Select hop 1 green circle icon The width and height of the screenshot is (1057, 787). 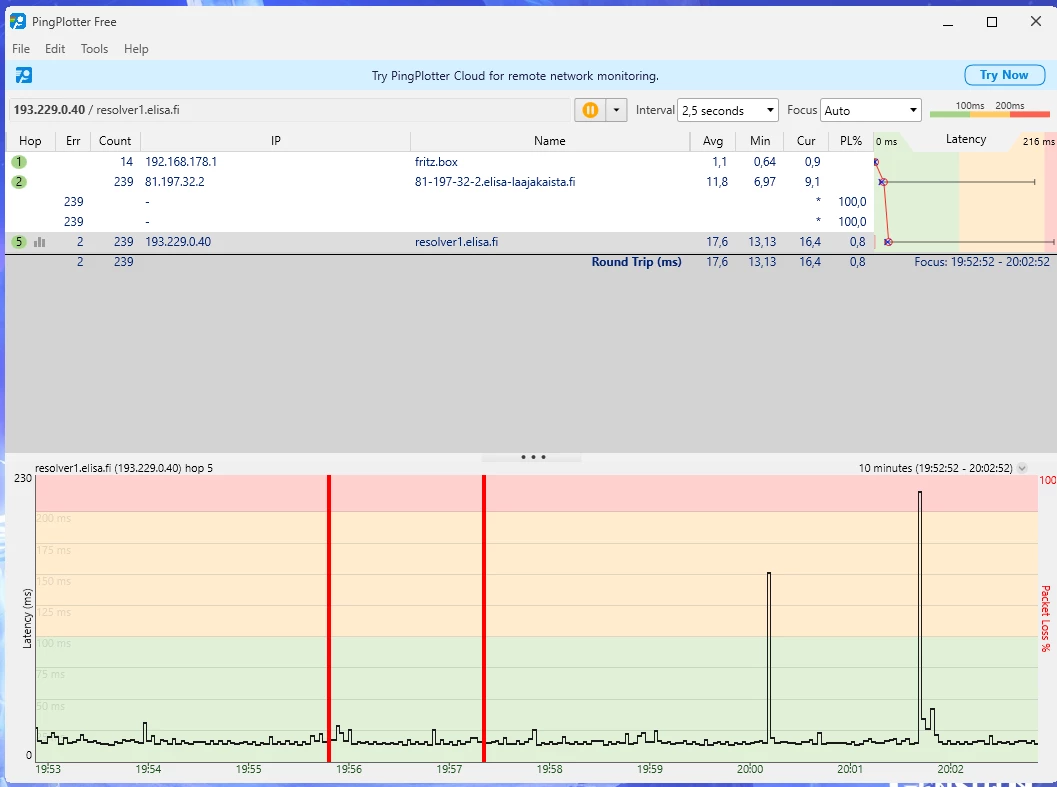(x=19, y=162)
